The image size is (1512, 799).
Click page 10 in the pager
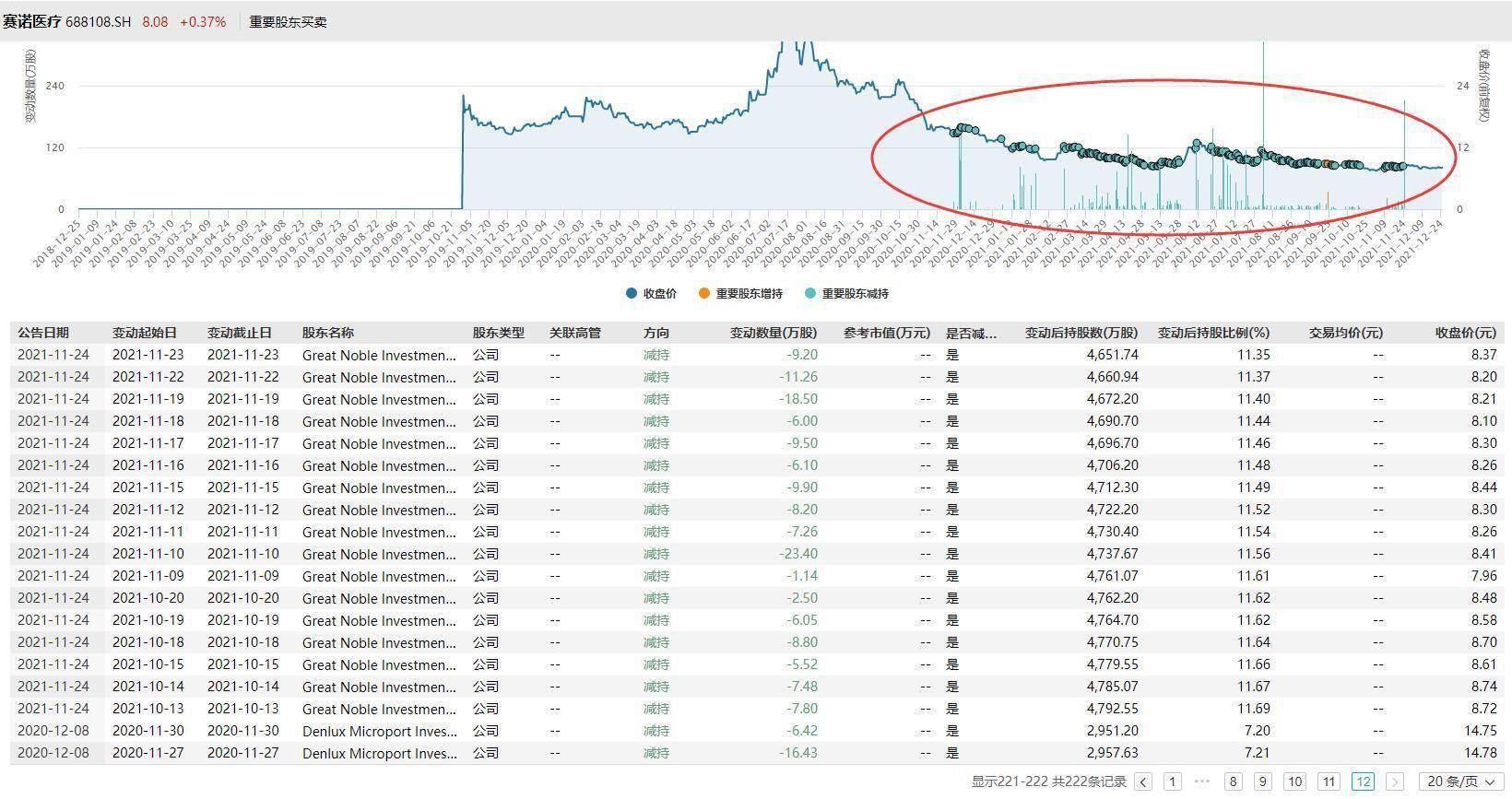(x=1294, y=781)
